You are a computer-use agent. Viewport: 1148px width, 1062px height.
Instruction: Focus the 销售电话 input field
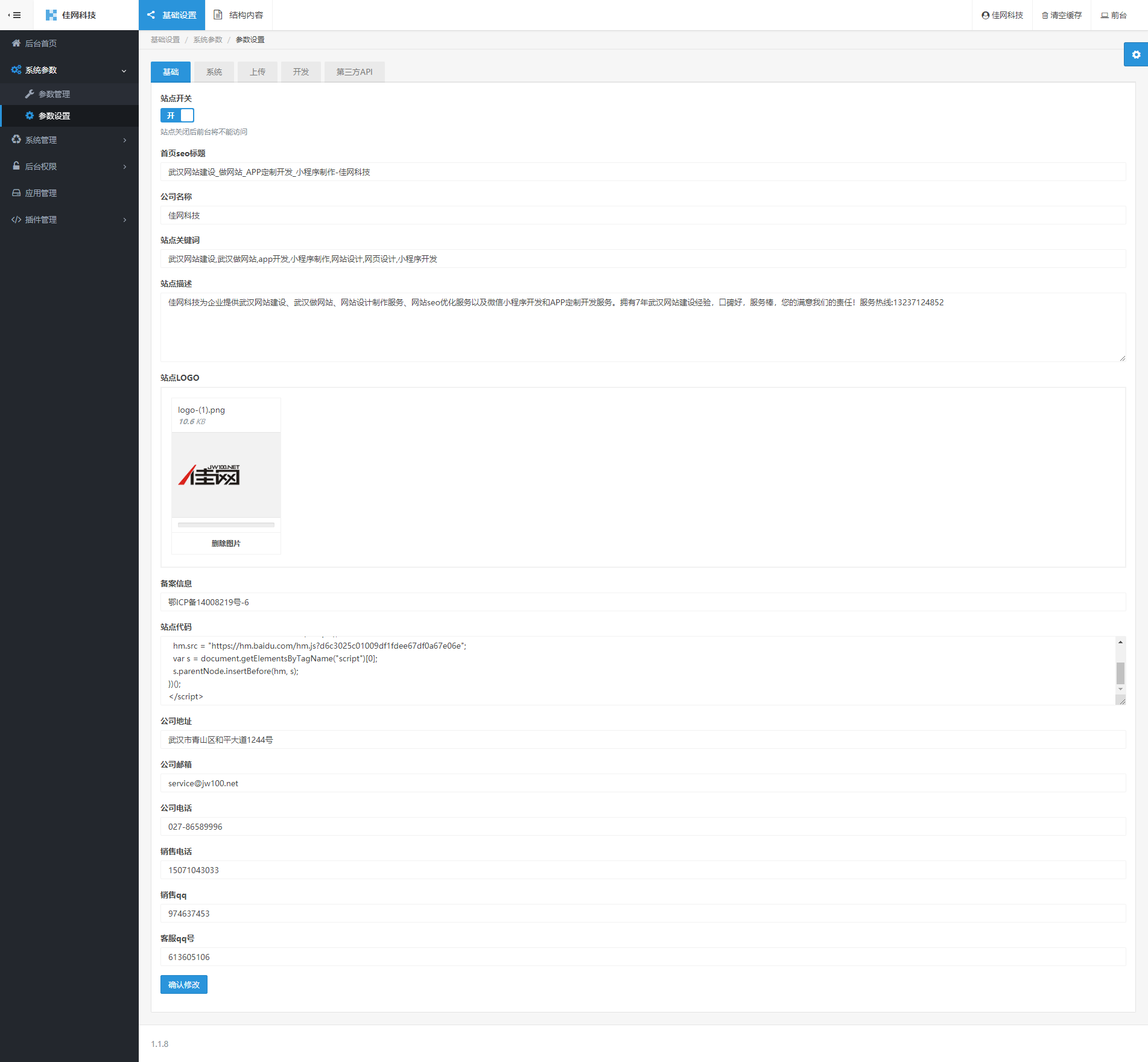643,870
